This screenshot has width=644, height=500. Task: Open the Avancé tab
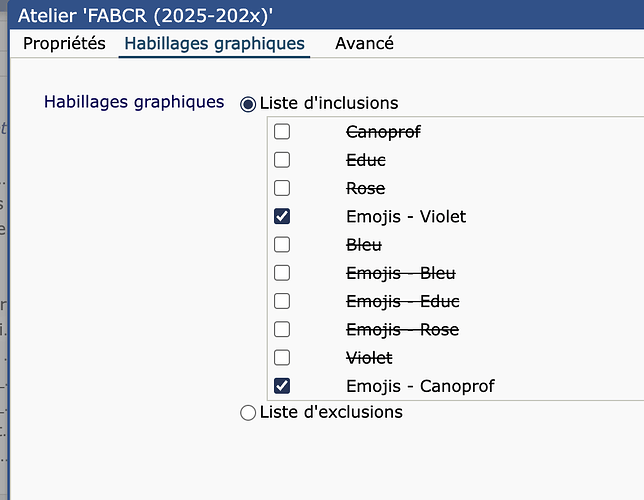tap(364, 43)
